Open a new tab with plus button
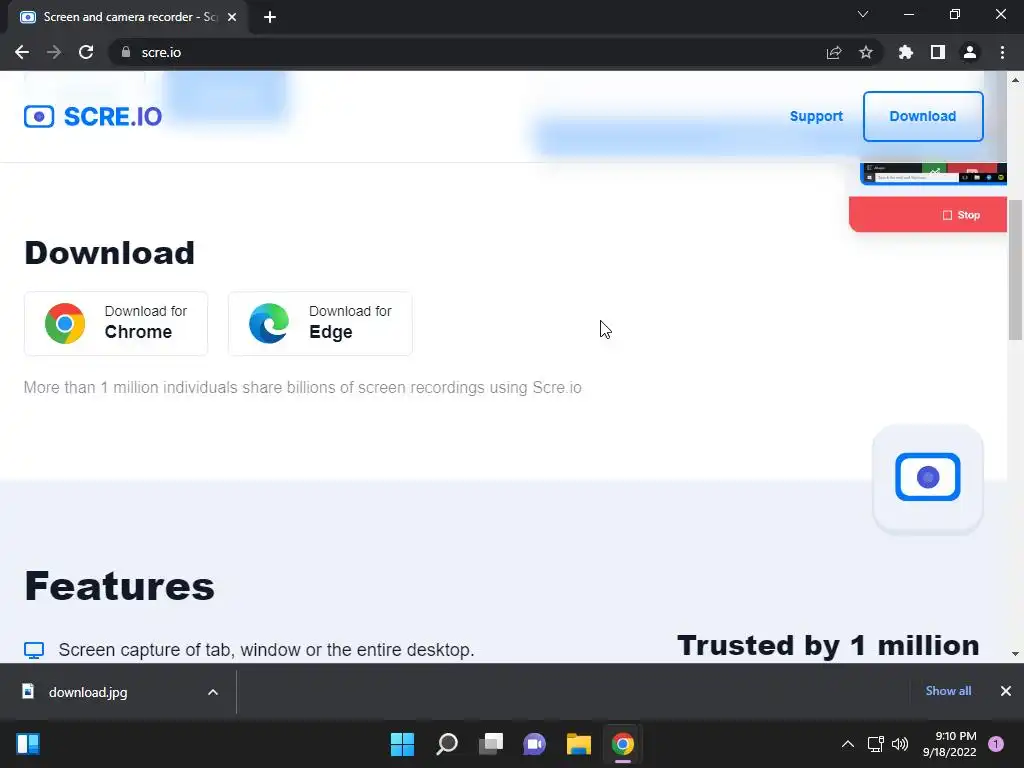The height and width of the screenshot is (768, 1024). tap(270, 17)
